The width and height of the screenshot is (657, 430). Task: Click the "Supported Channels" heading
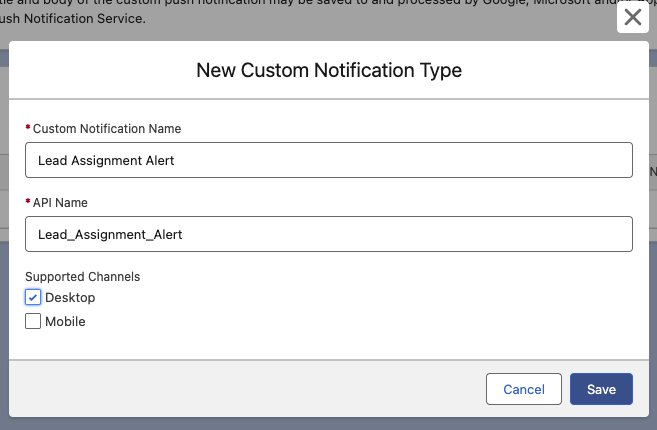point(82,276)
